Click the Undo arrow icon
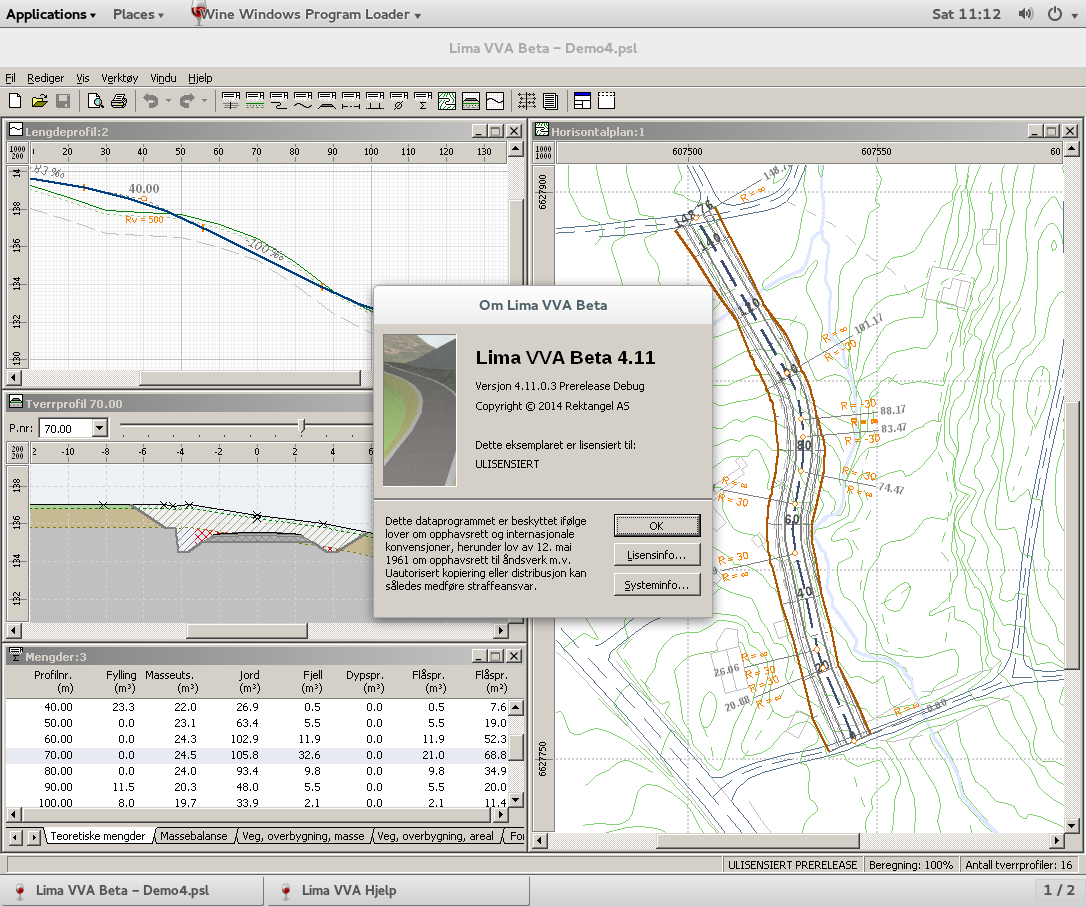 (x=151, y=101)
